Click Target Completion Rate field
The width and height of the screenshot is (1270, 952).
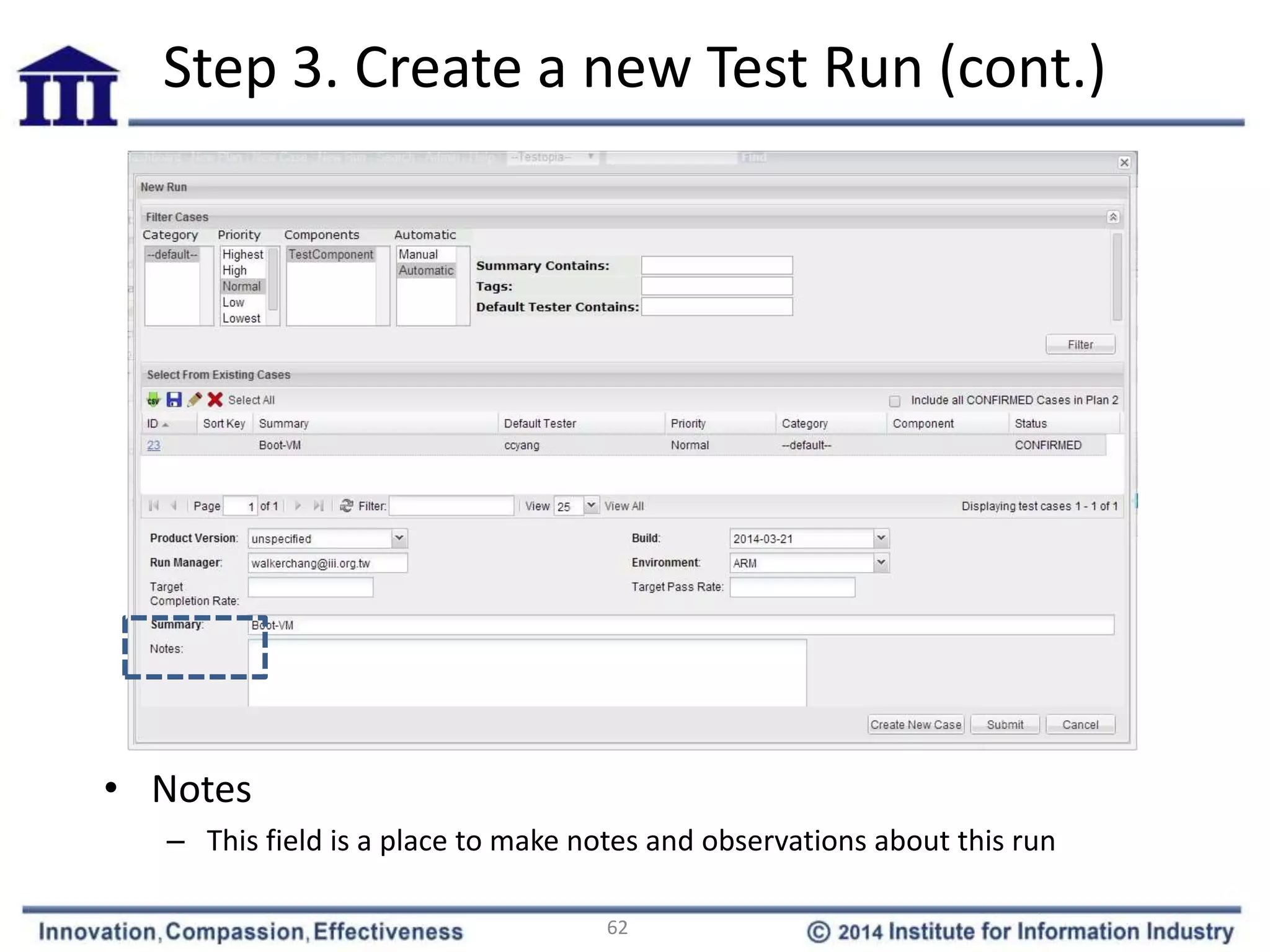(310, 587)
